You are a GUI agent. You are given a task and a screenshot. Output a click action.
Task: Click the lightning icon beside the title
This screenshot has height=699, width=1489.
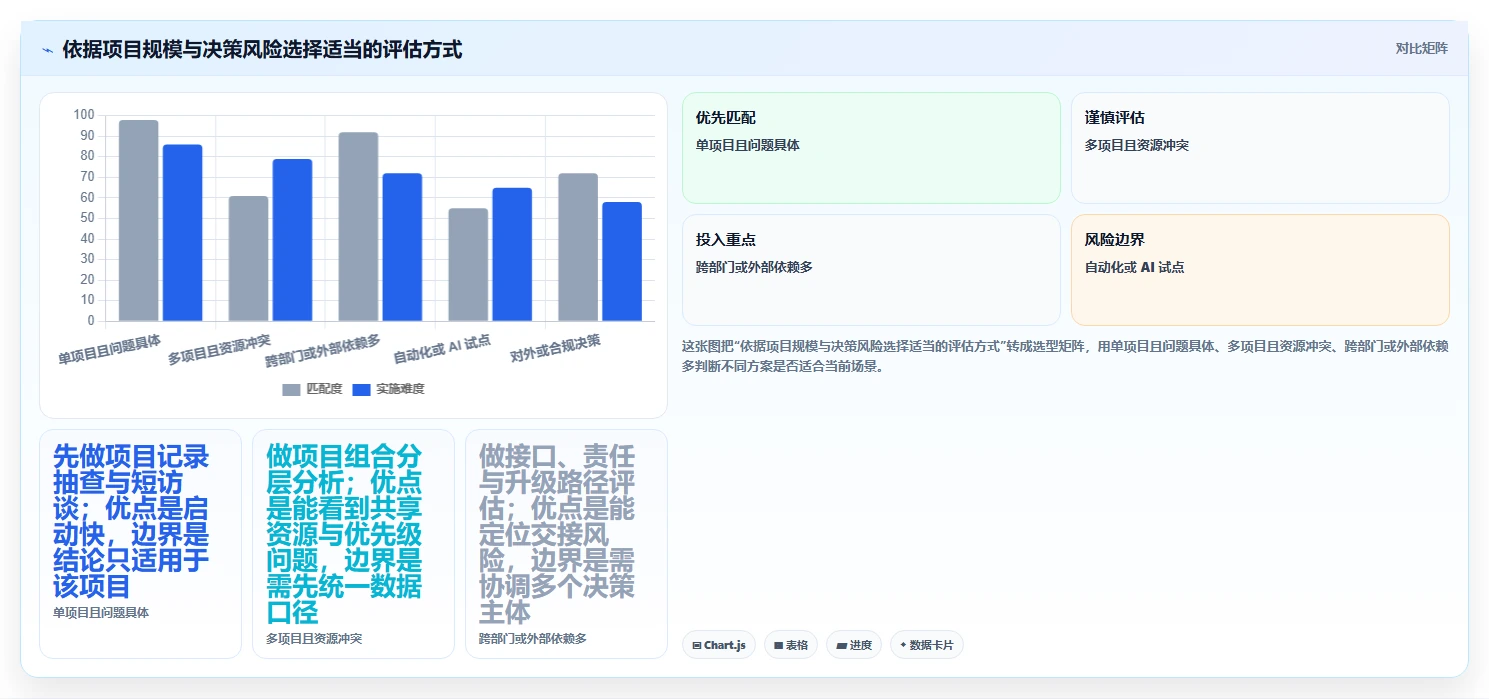(x=47, y=50)
